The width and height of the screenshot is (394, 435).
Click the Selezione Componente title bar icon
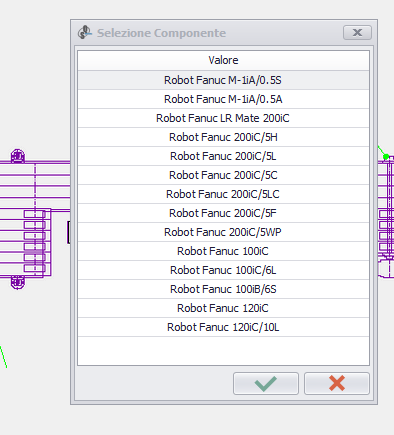coord(85,33)
